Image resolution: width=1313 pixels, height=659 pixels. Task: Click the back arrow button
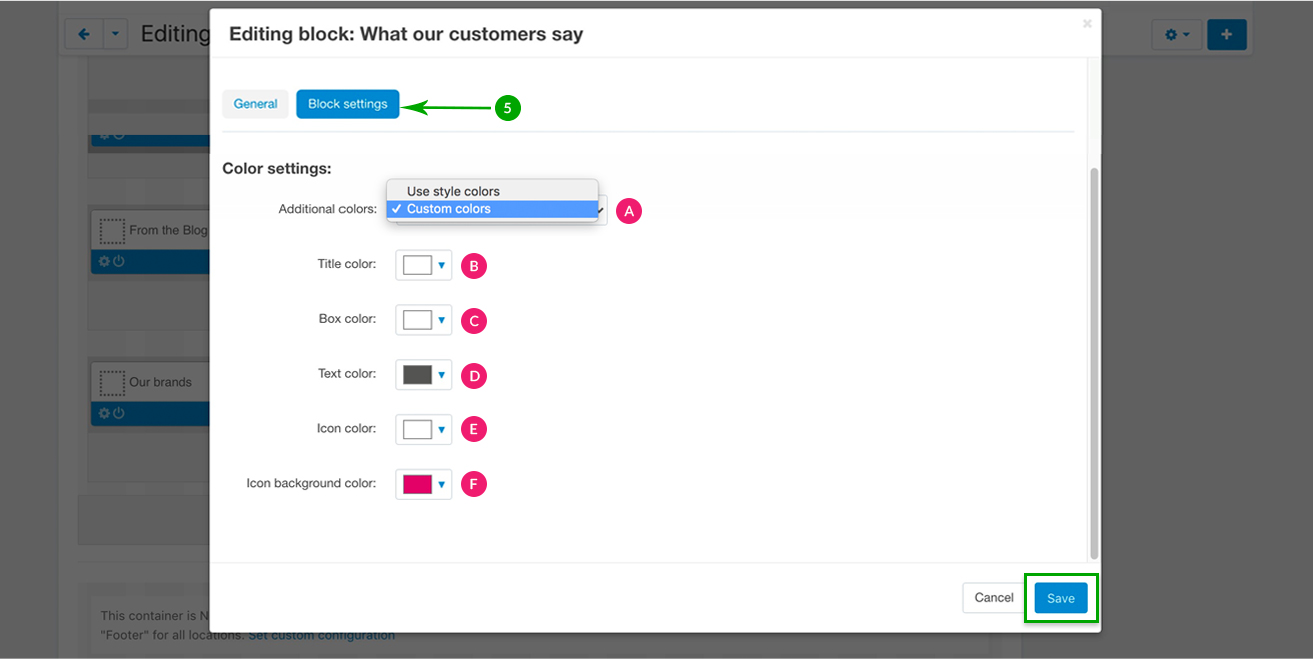pos(84,34)
